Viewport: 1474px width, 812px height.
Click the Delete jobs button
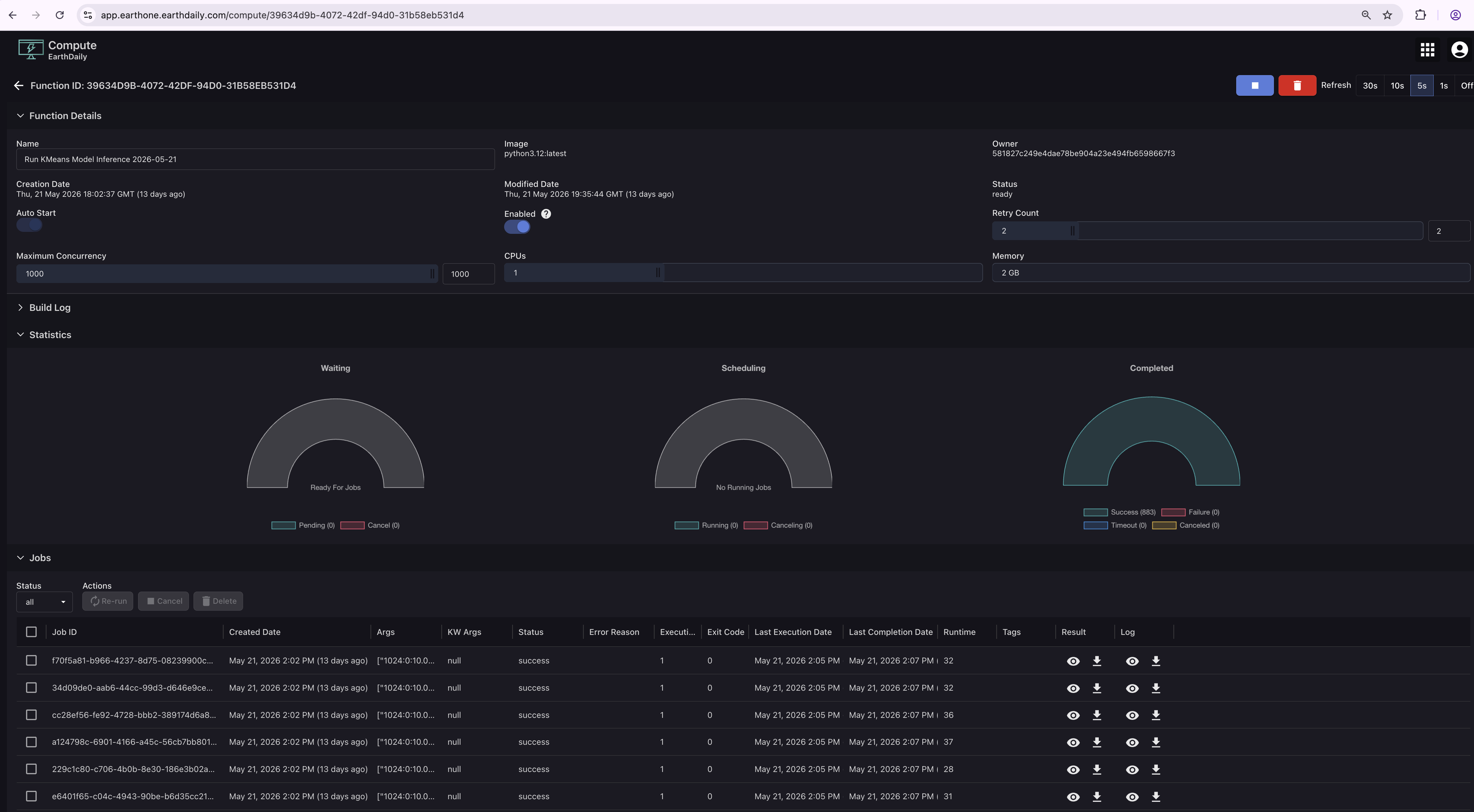click(218, 601)
